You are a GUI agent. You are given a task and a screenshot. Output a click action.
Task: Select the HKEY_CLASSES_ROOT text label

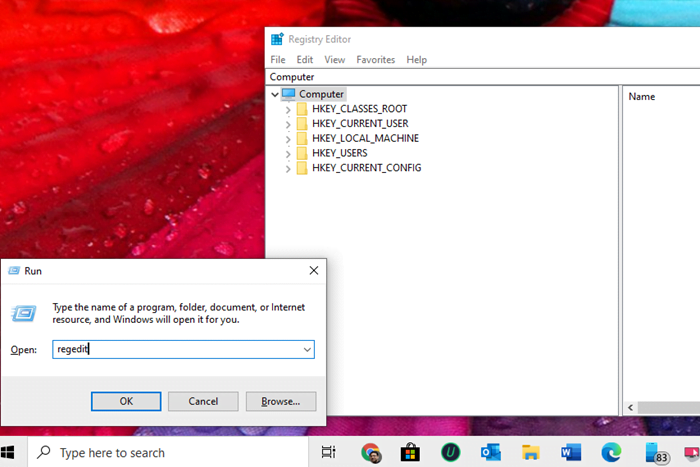(x=359, y=109)
